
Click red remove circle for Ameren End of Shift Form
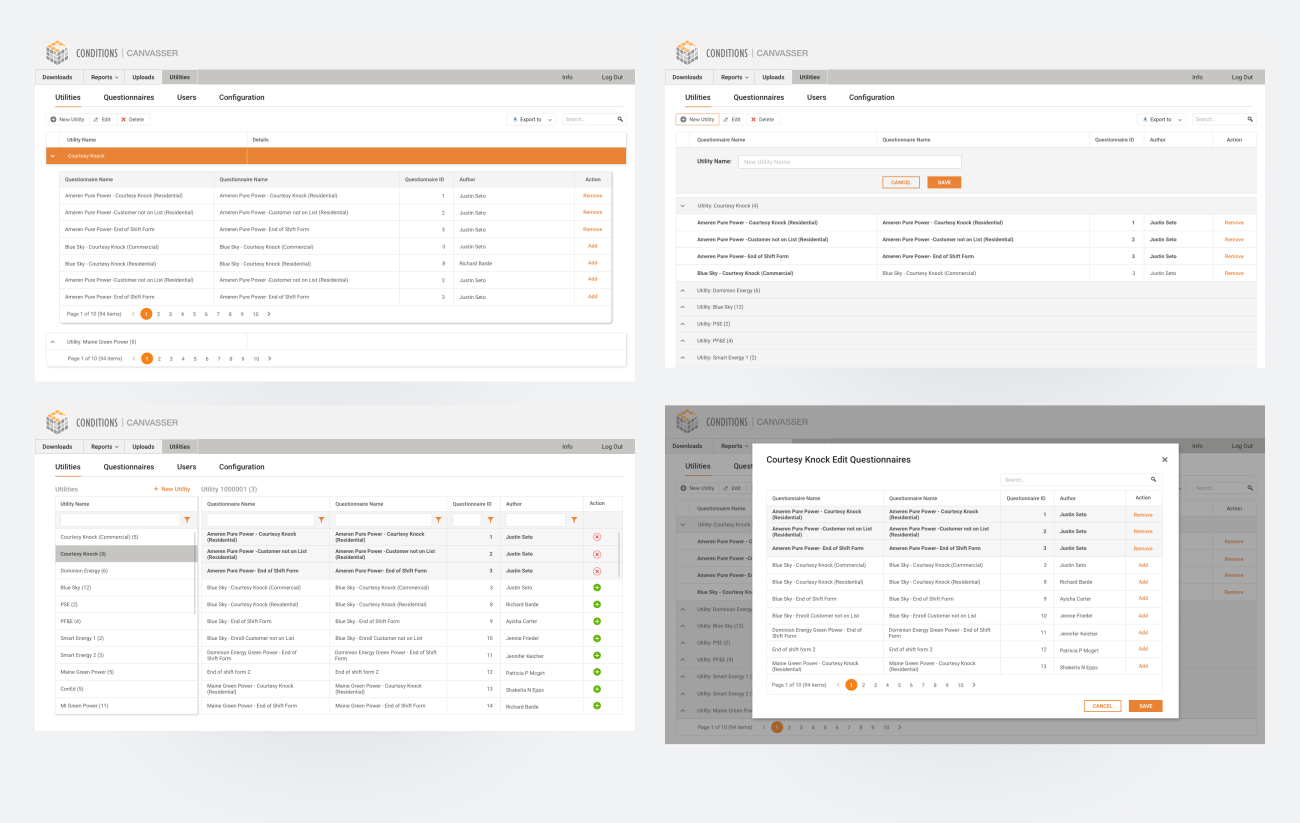tap(597, 571)
